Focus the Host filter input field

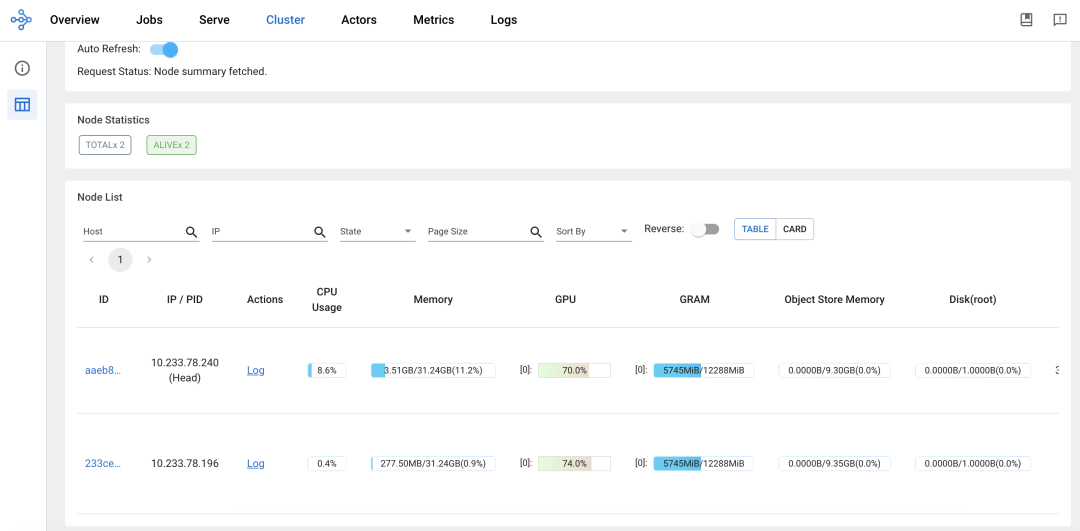coord(130,232)
